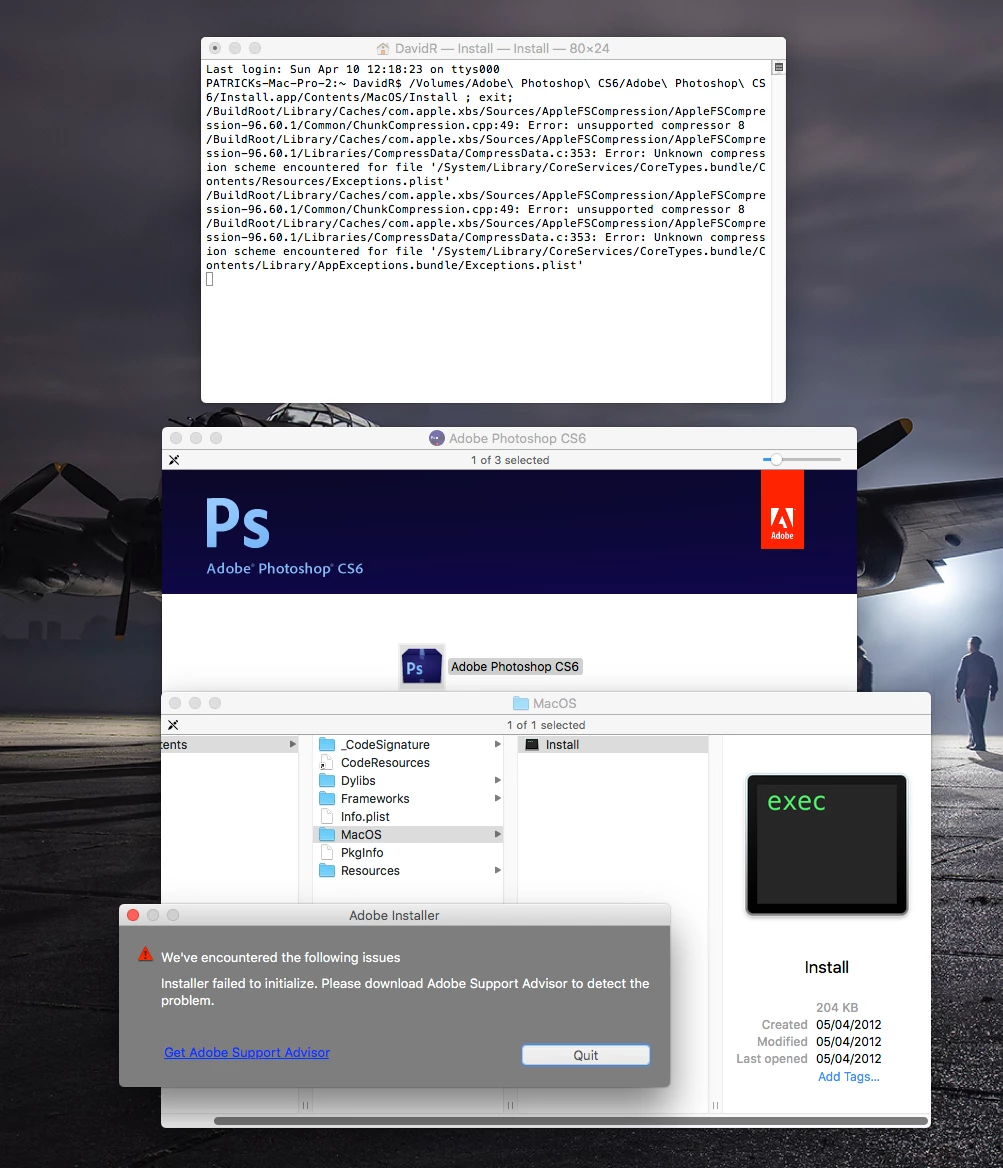Click the large Ps logo in banner
This screenshot has height=1168, width=1003.
[237, 523]
